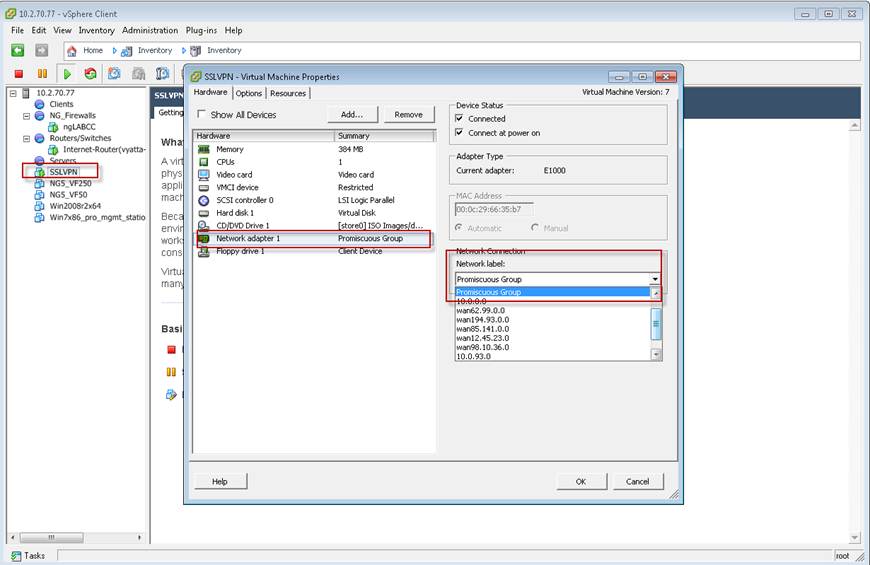Click the network list scroll down arrow
This screenshot has height=565, width=870.
(656, 354)
